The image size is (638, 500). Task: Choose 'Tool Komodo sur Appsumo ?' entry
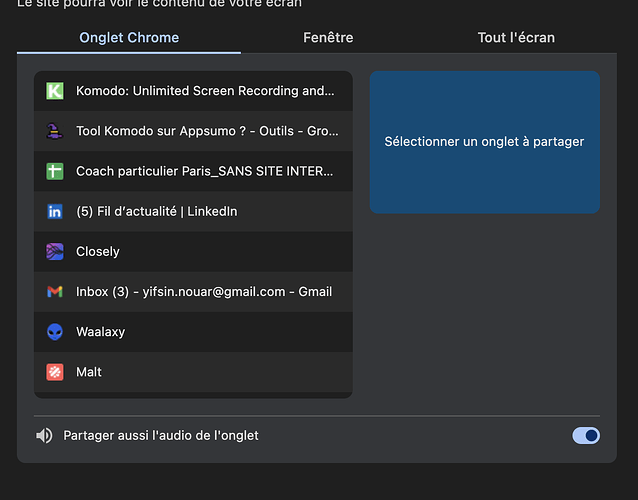pos(193,131)
